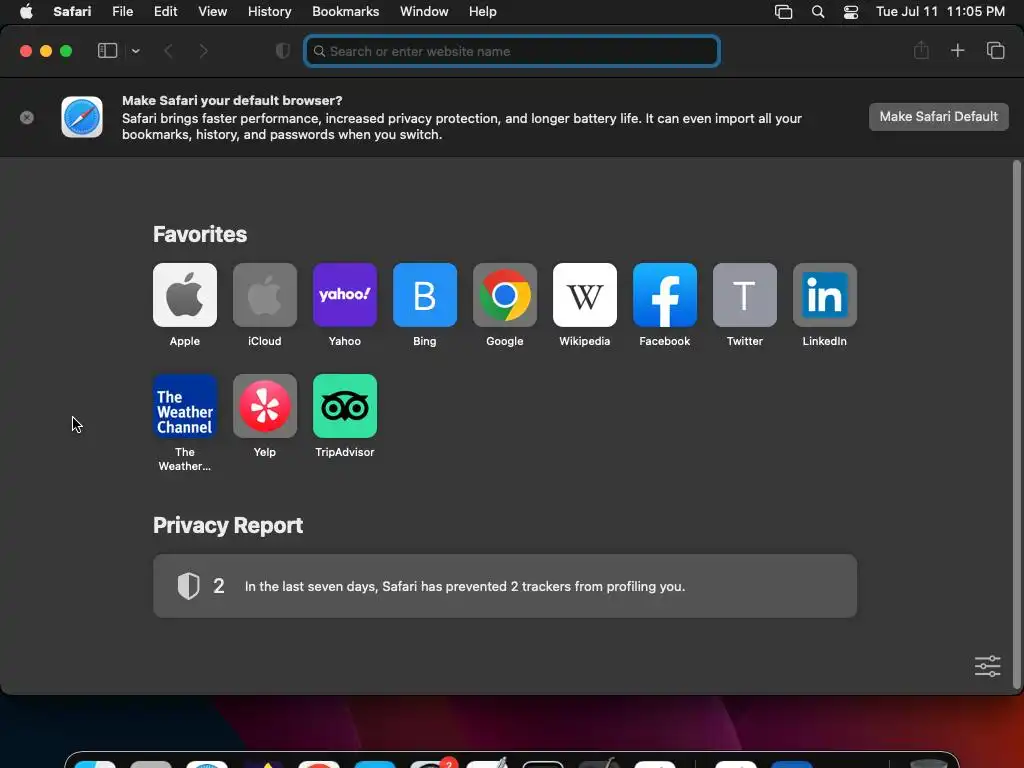The height and width of the screenshot is (768, 1024).
Task: Open the History menu
Action: click(269, 12)
